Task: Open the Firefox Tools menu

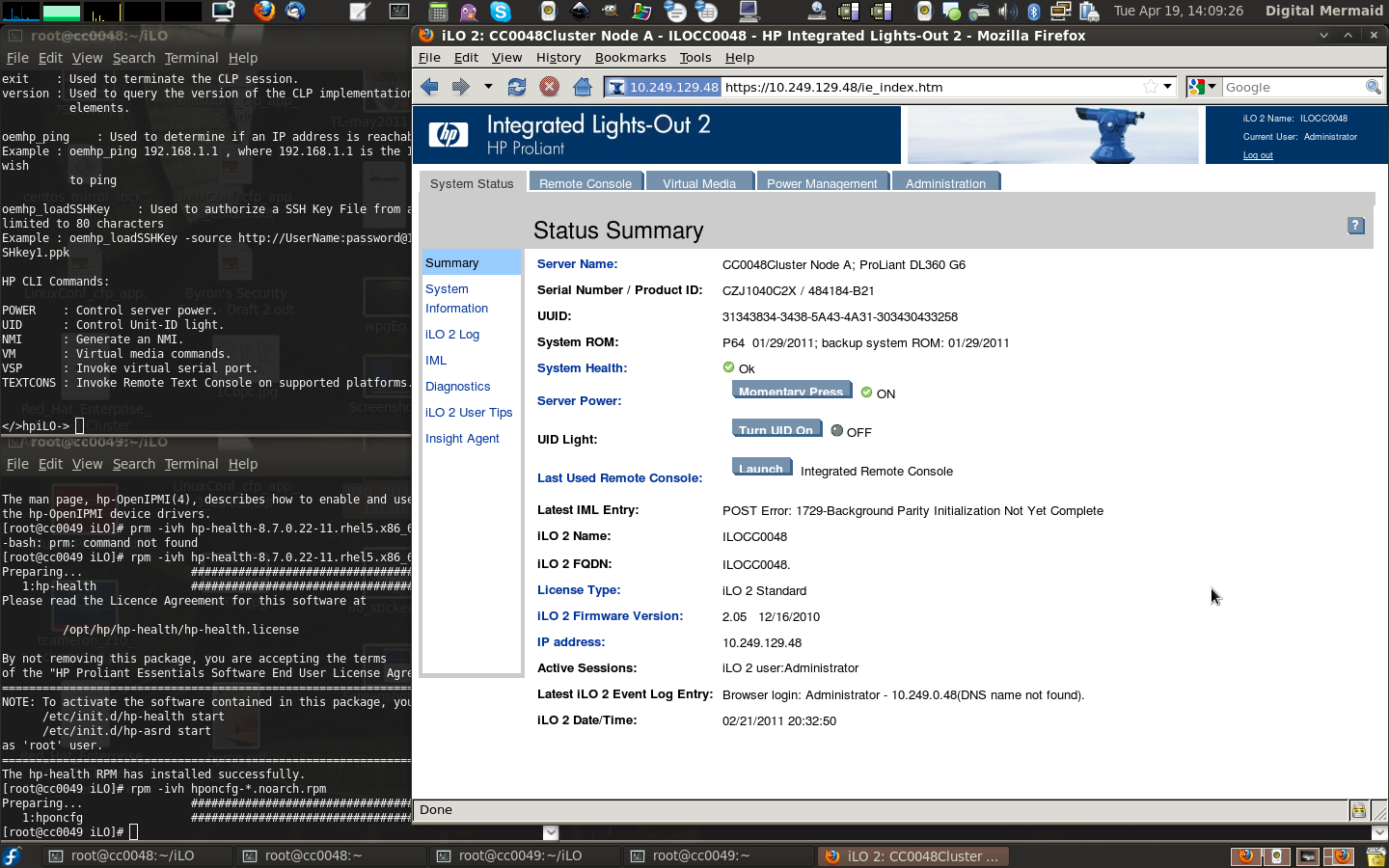Action: (x=695, y=58)
